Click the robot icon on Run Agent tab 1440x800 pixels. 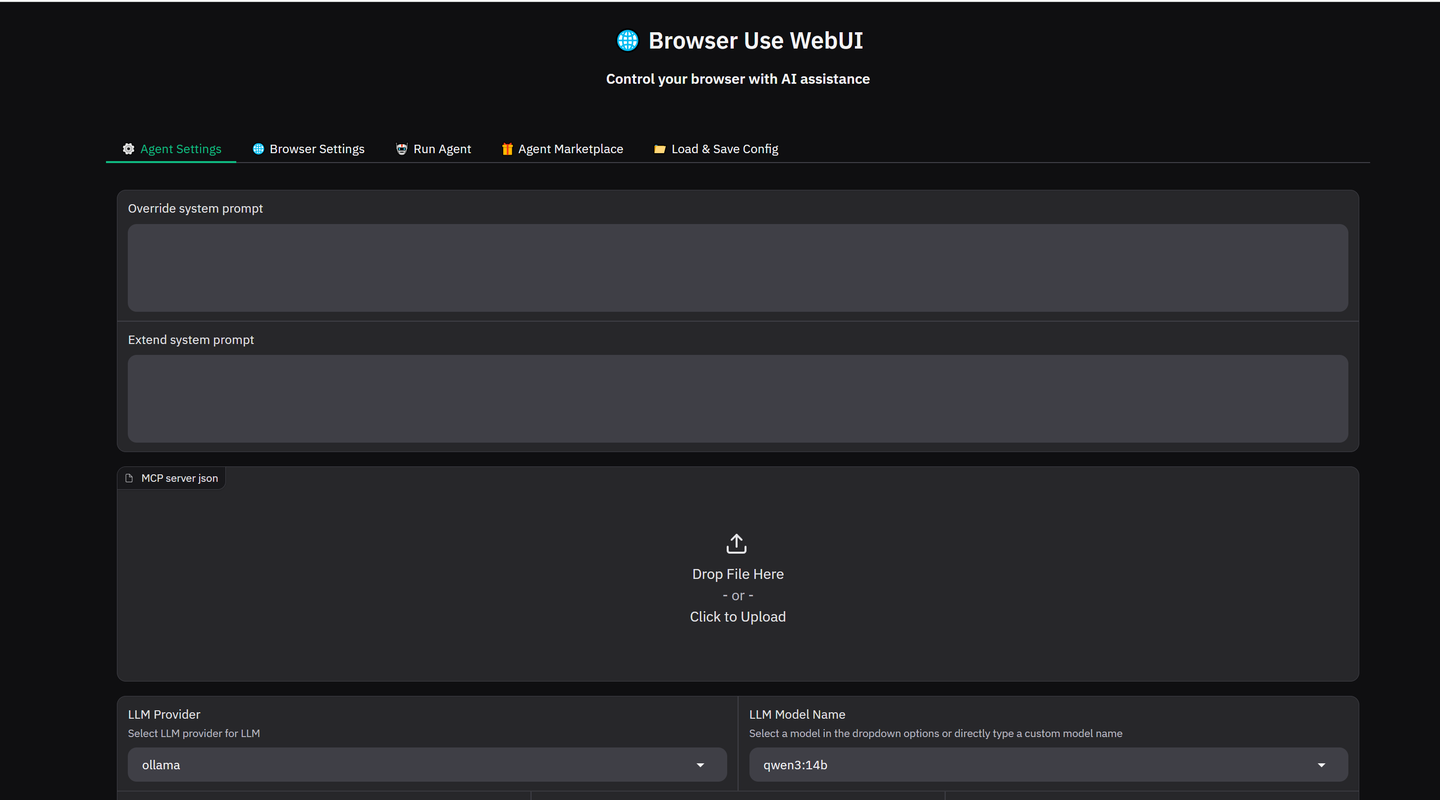pos(402,149)
